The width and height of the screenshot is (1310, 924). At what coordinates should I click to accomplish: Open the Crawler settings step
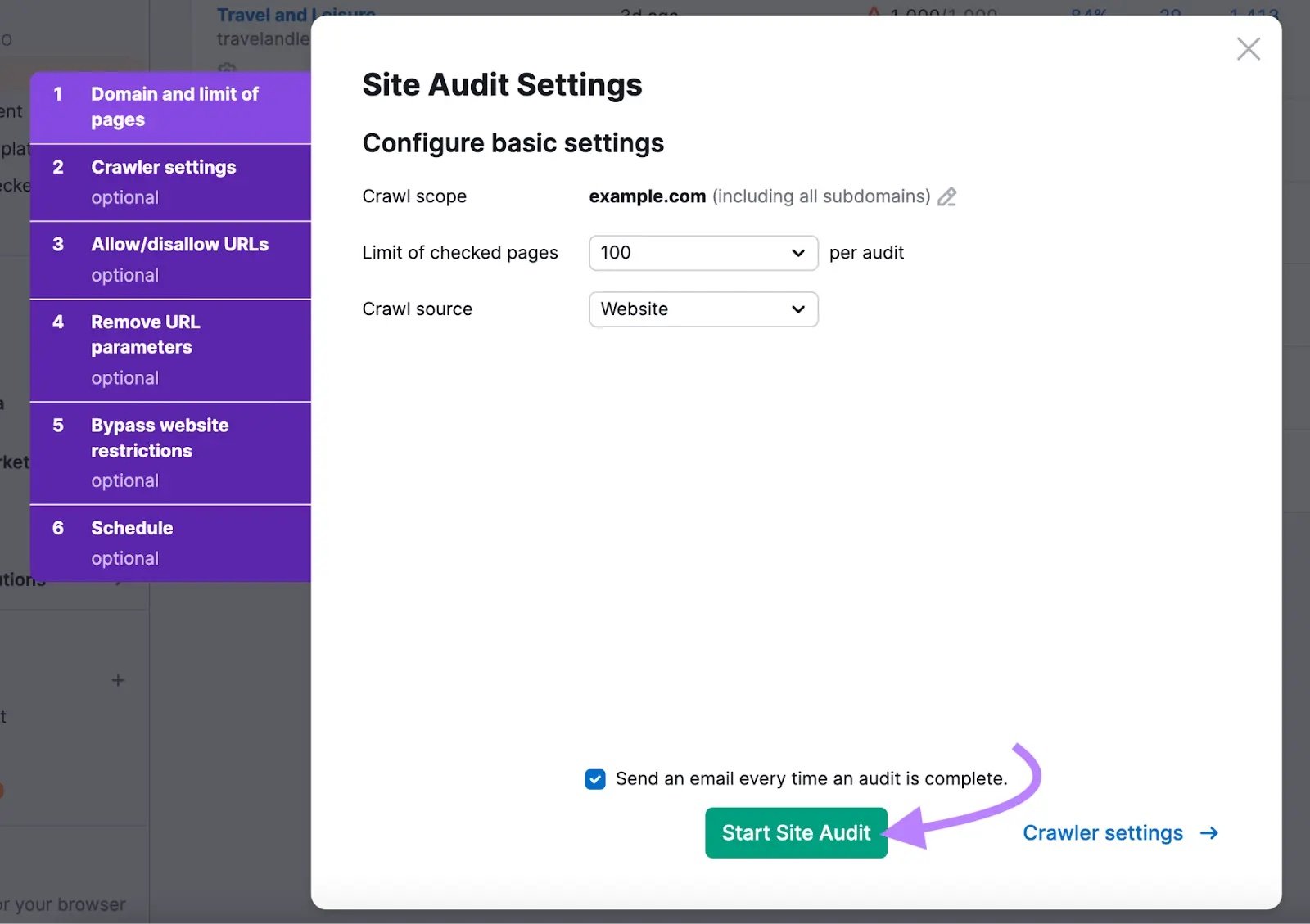(x=171, y=182)
